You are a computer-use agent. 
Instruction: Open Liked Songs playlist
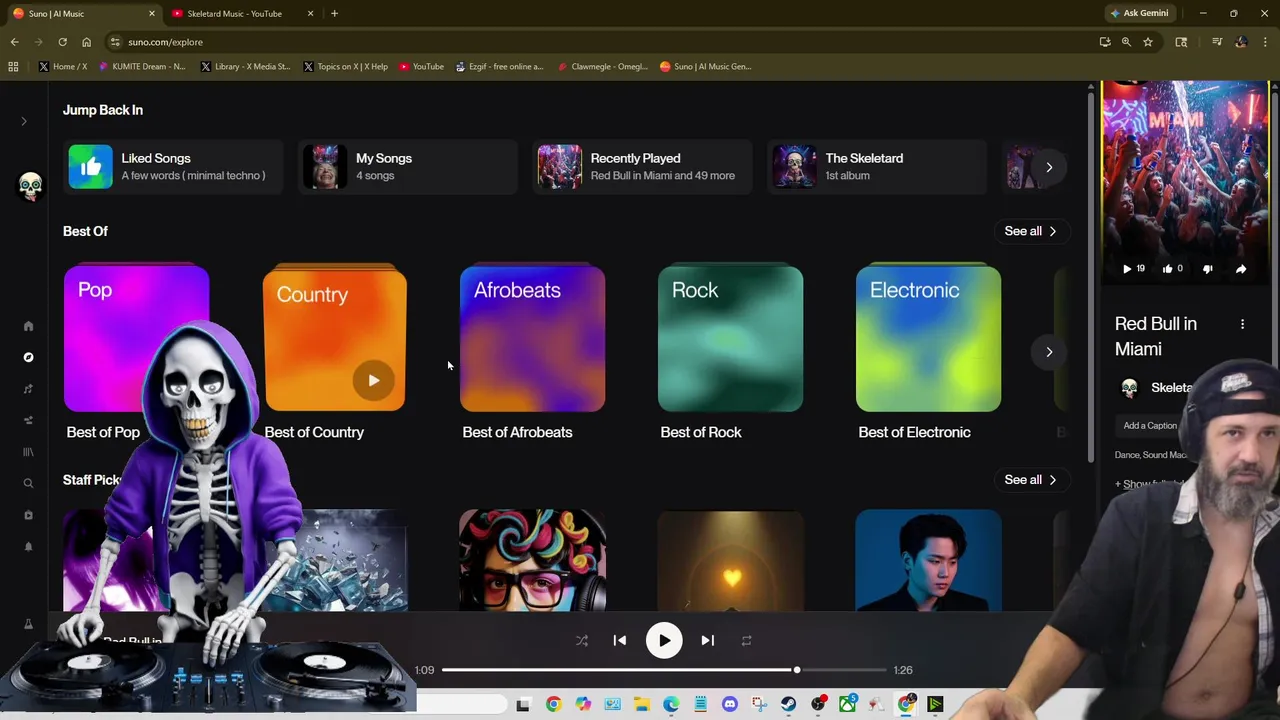(x=173, y=166)
